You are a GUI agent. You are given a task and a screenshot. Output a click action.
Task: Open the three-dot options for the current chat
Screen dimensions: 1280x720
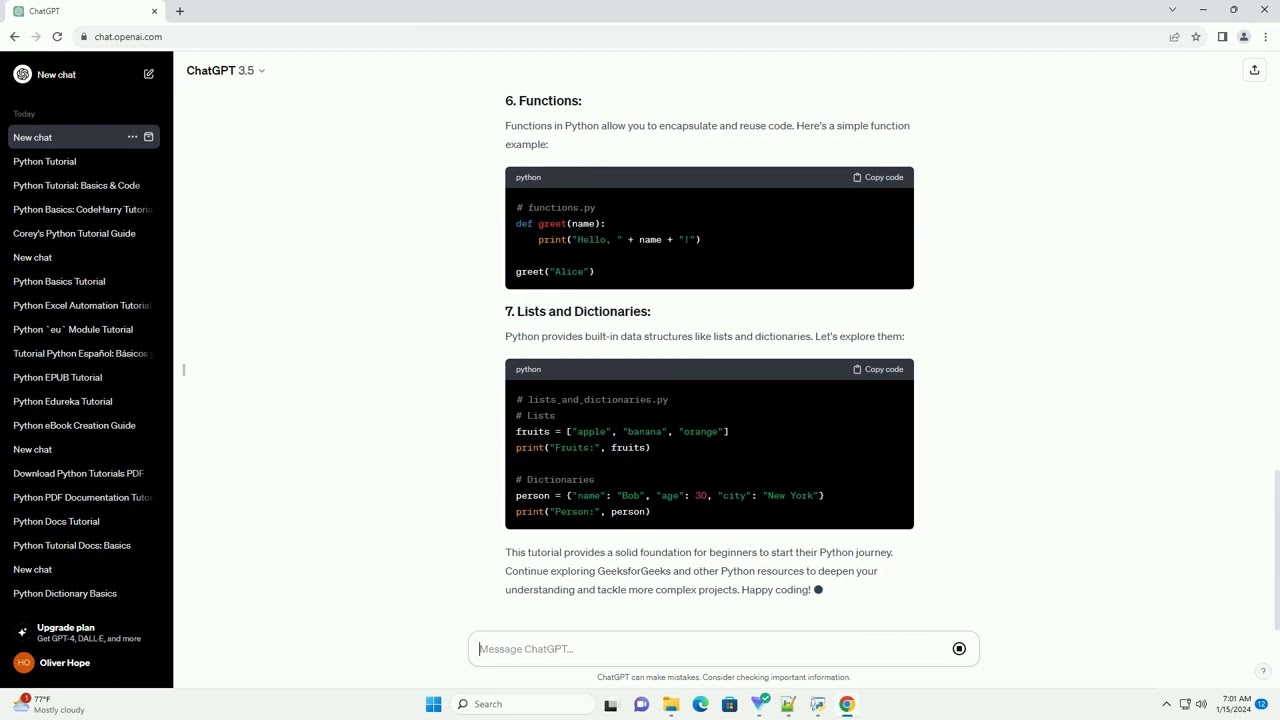click(x=132, y=137)
